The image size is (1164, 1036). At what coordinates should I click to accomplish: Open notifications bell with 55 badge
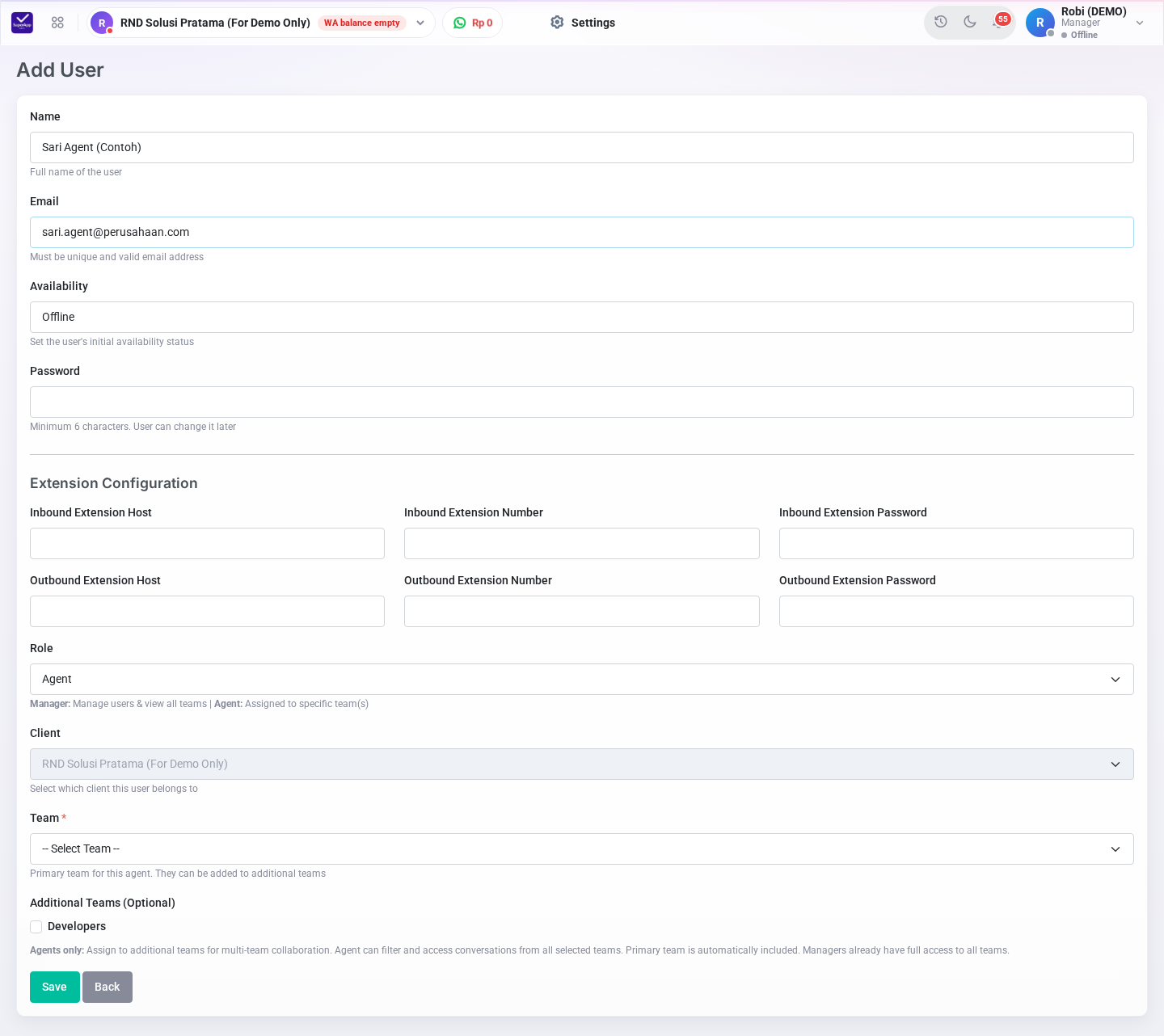(1000, 21)
